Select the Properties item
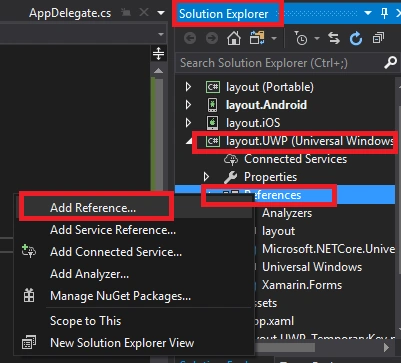The height and width of the screenshot is (363, 401). coord(270,177)
